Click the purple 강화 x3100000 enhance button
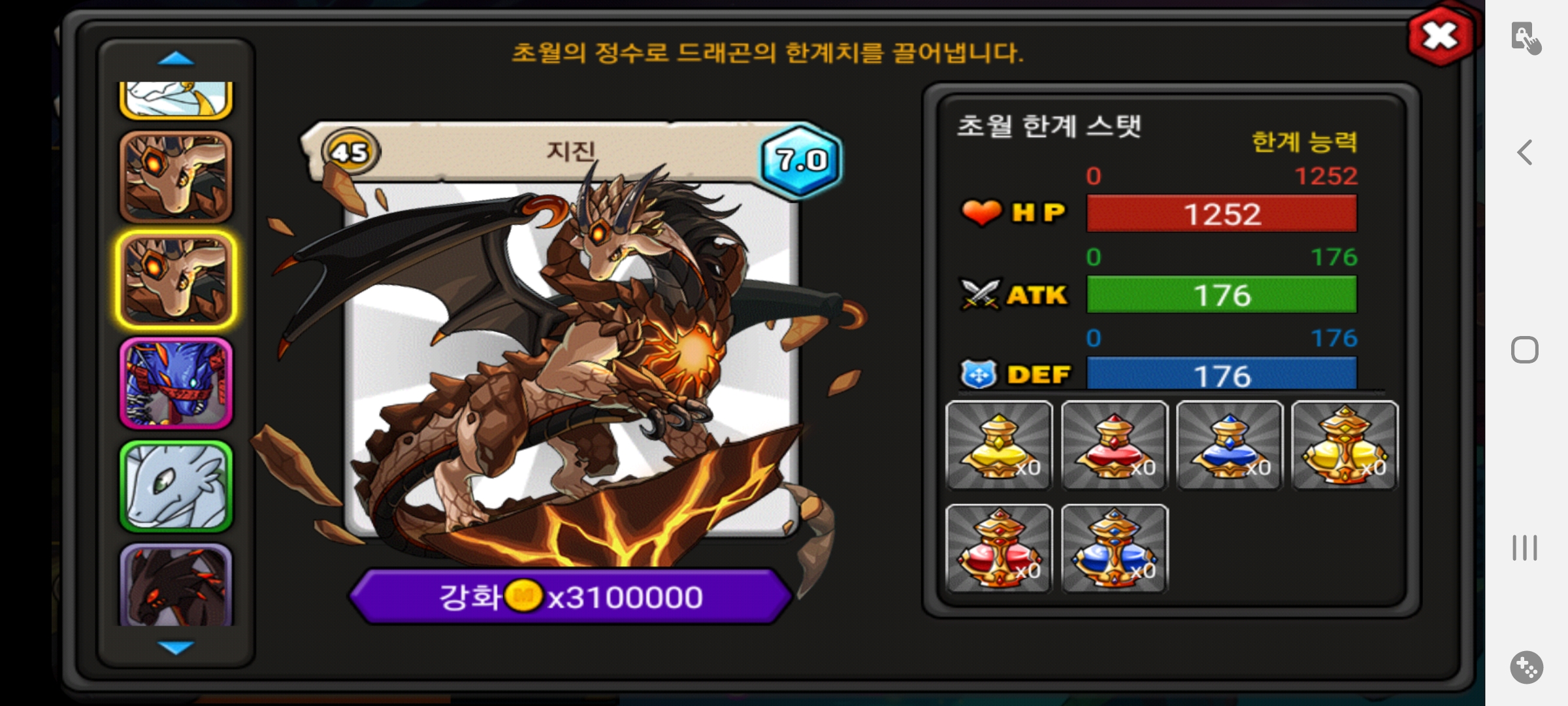 tap(570, 596)
